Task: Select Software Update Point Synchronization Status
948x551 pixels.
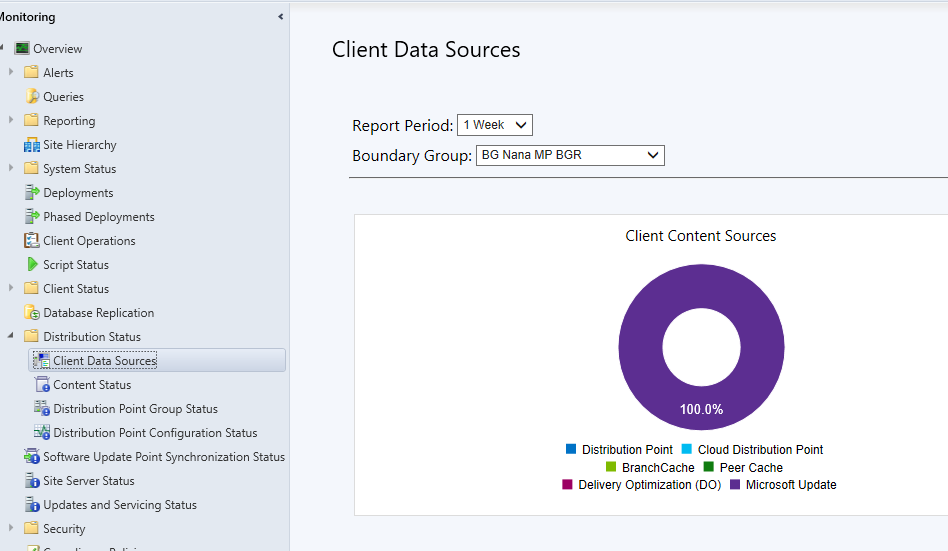Action: 164,457
